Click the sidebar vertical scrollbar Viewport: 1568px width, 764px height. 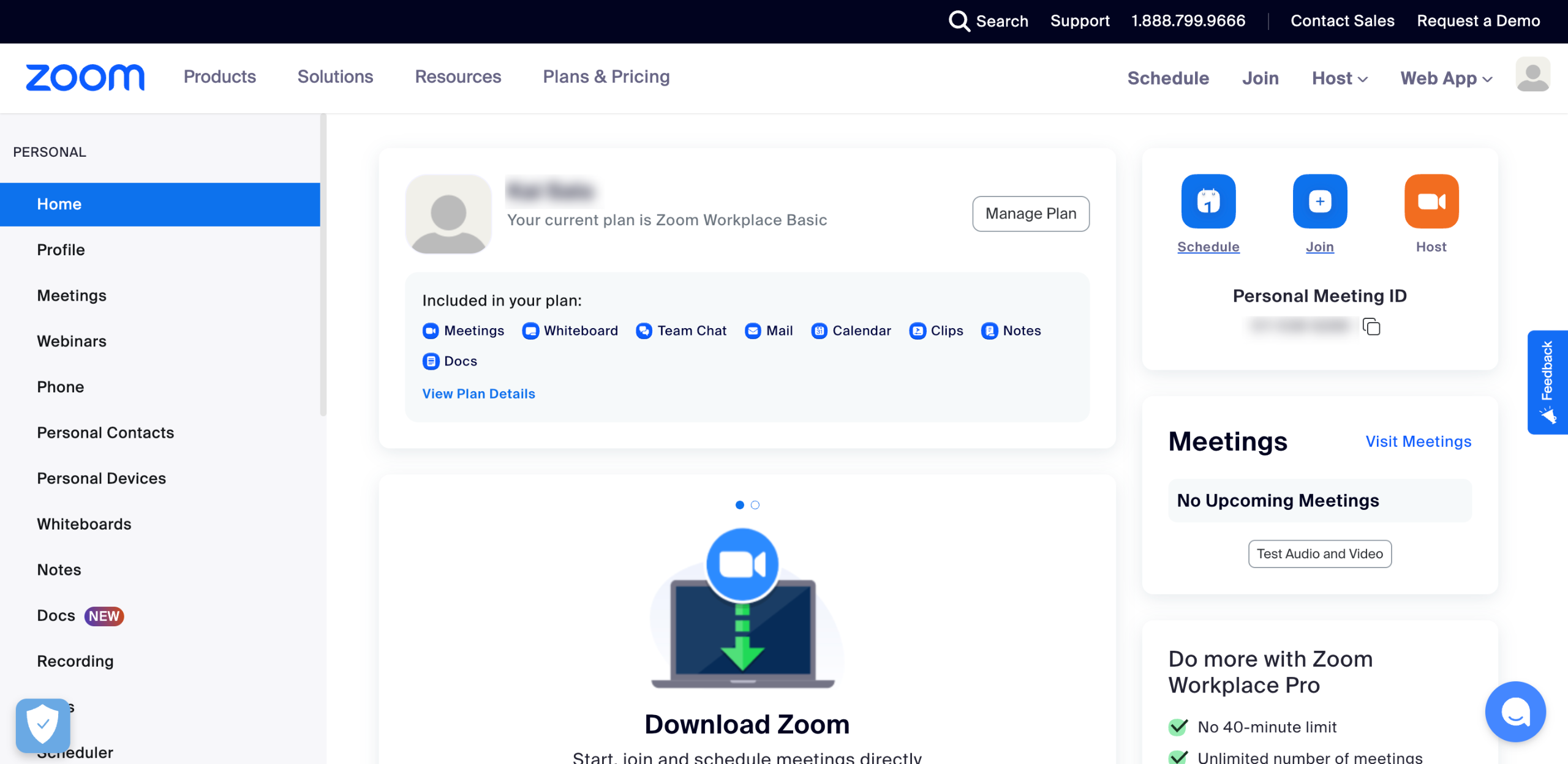click(323, 263)
